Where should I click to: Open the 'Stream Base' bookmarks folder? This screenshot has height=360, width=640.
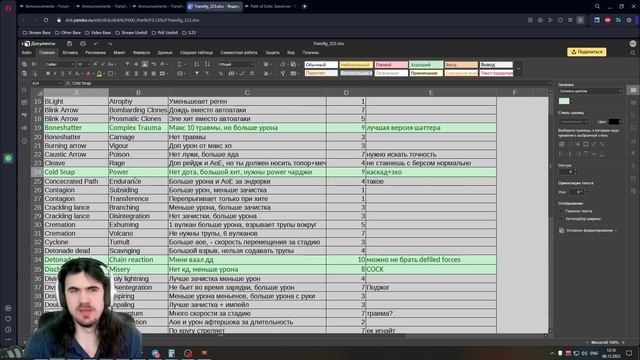(37, 32)
